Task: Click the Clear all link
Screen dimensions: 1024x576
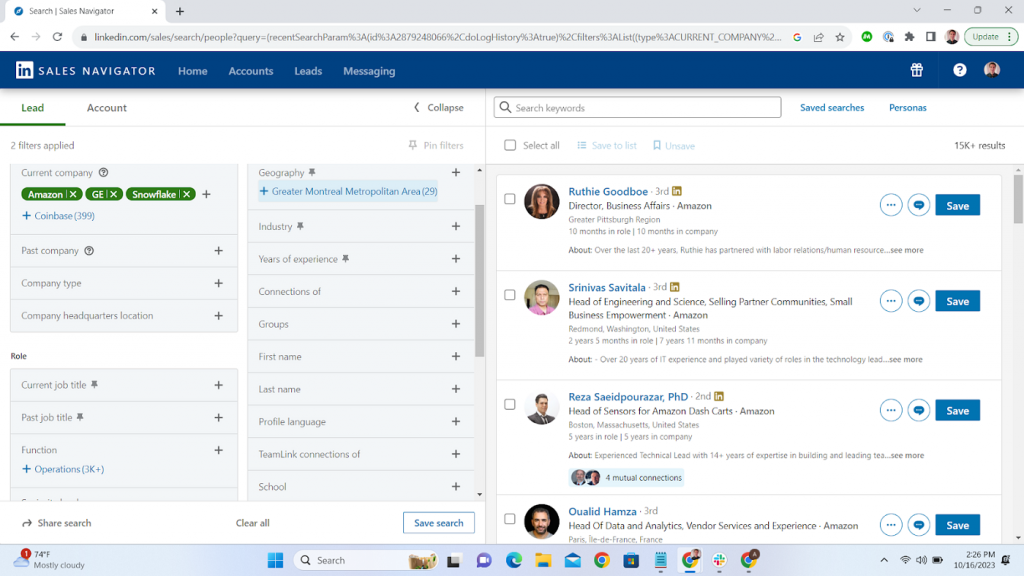Action: tap(253, 522)
